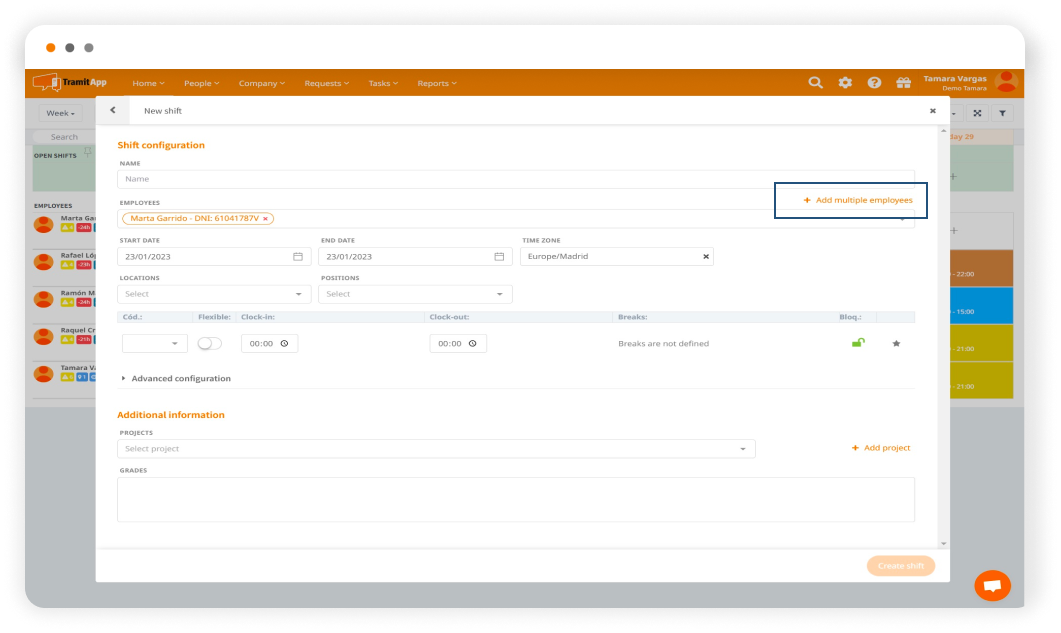Toggle the green shift lock icon
This screenshot has width=1061, height=633.
pos(857,343)
